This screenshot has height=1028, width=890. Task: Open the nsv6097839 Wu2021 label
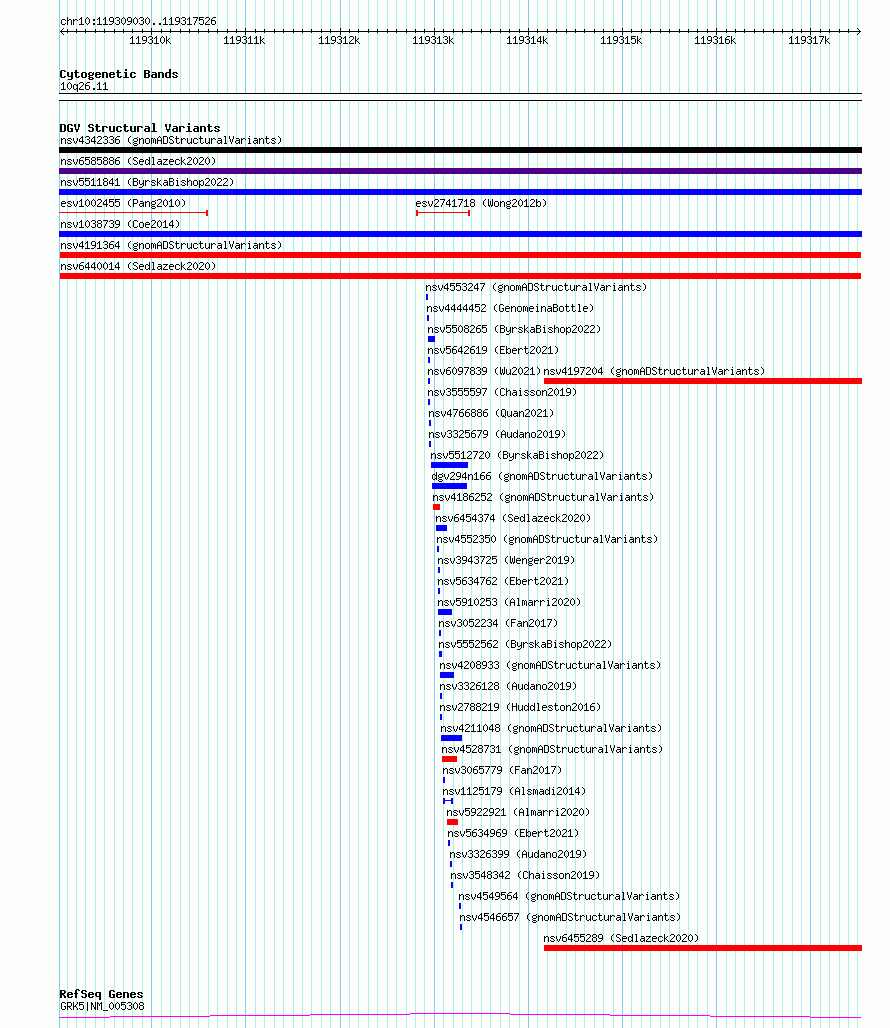(484, 371)
